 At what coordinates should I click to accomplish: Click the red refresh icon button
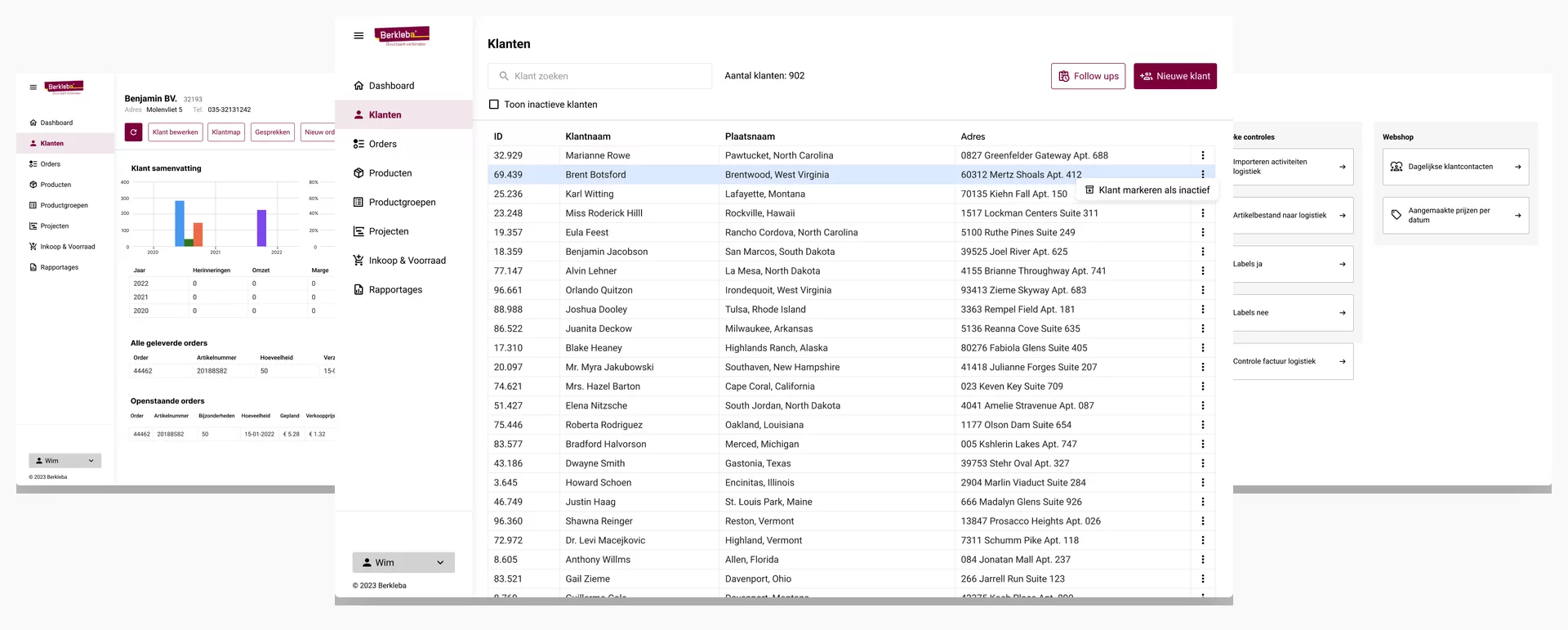(133, 132)
